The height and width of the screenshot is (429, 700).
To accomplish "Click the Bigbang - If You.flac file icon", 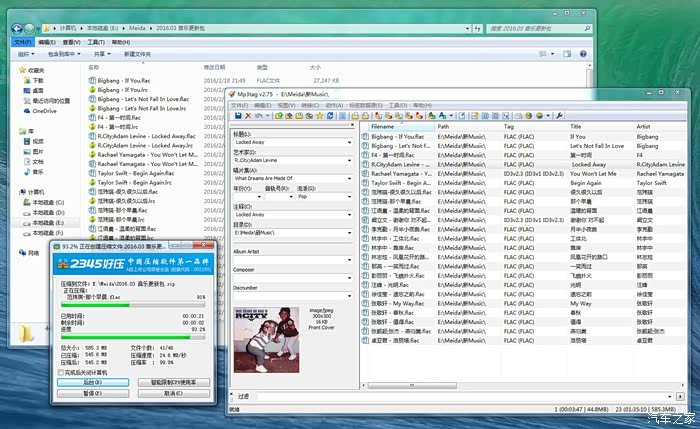I will pyautogui.click(x=91, y=78).
